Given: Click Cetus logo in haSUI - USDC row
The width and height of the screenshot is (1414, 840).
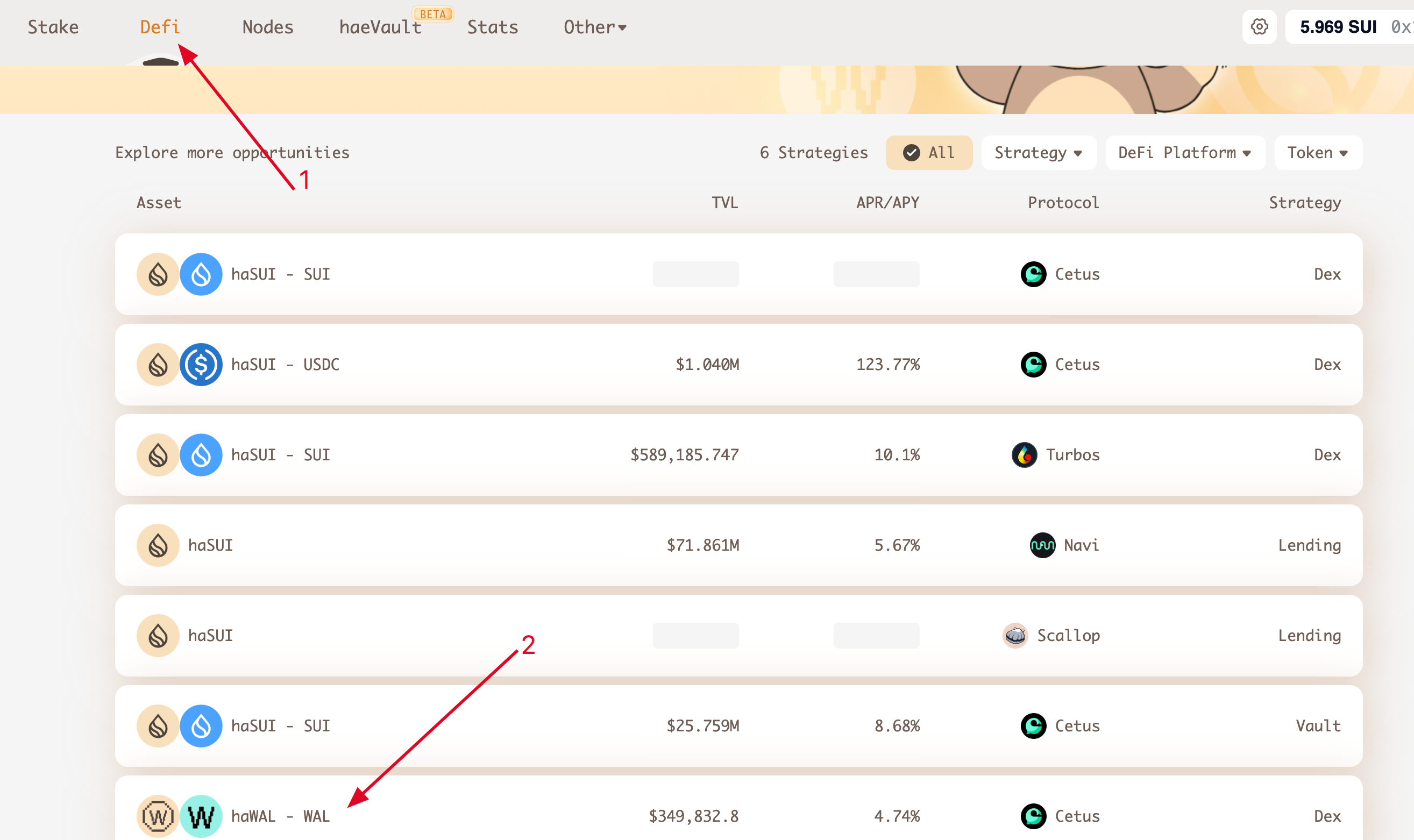Looking at the screenshot, I should pos(1033,365).
